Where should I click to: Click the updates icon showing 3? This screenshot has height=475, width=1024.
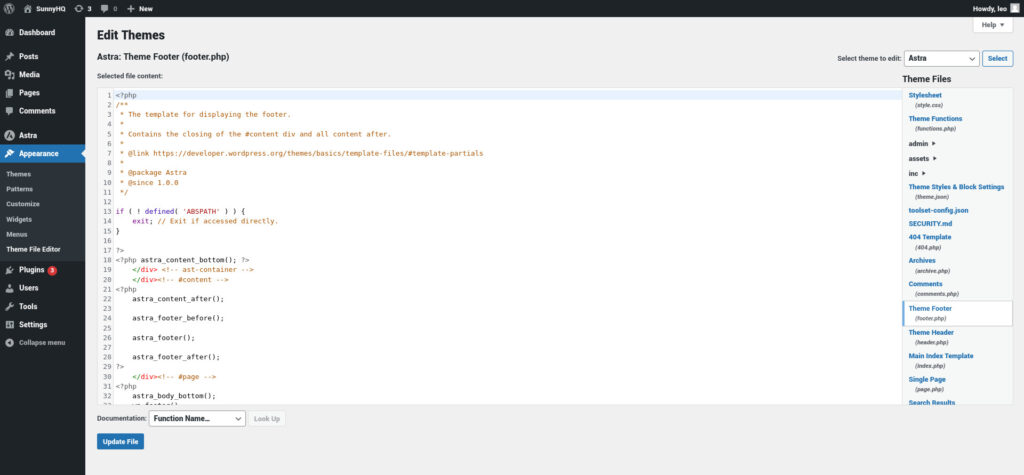(79, 8)
